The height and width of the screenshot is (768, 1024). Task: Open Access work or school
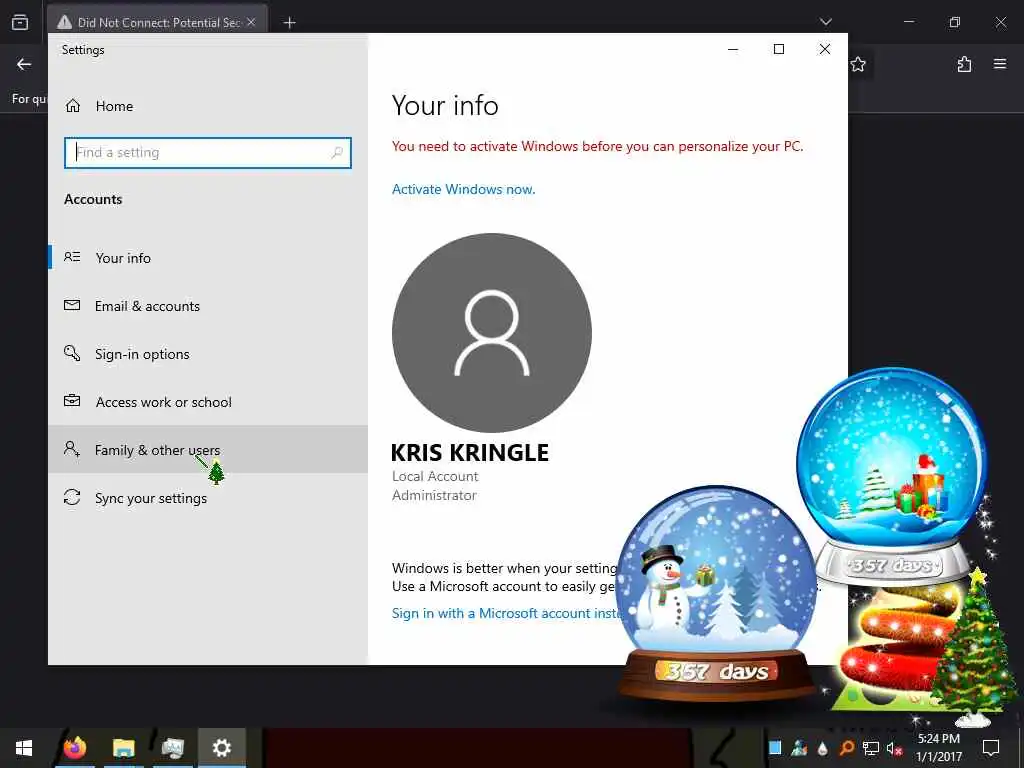point(208,402)
